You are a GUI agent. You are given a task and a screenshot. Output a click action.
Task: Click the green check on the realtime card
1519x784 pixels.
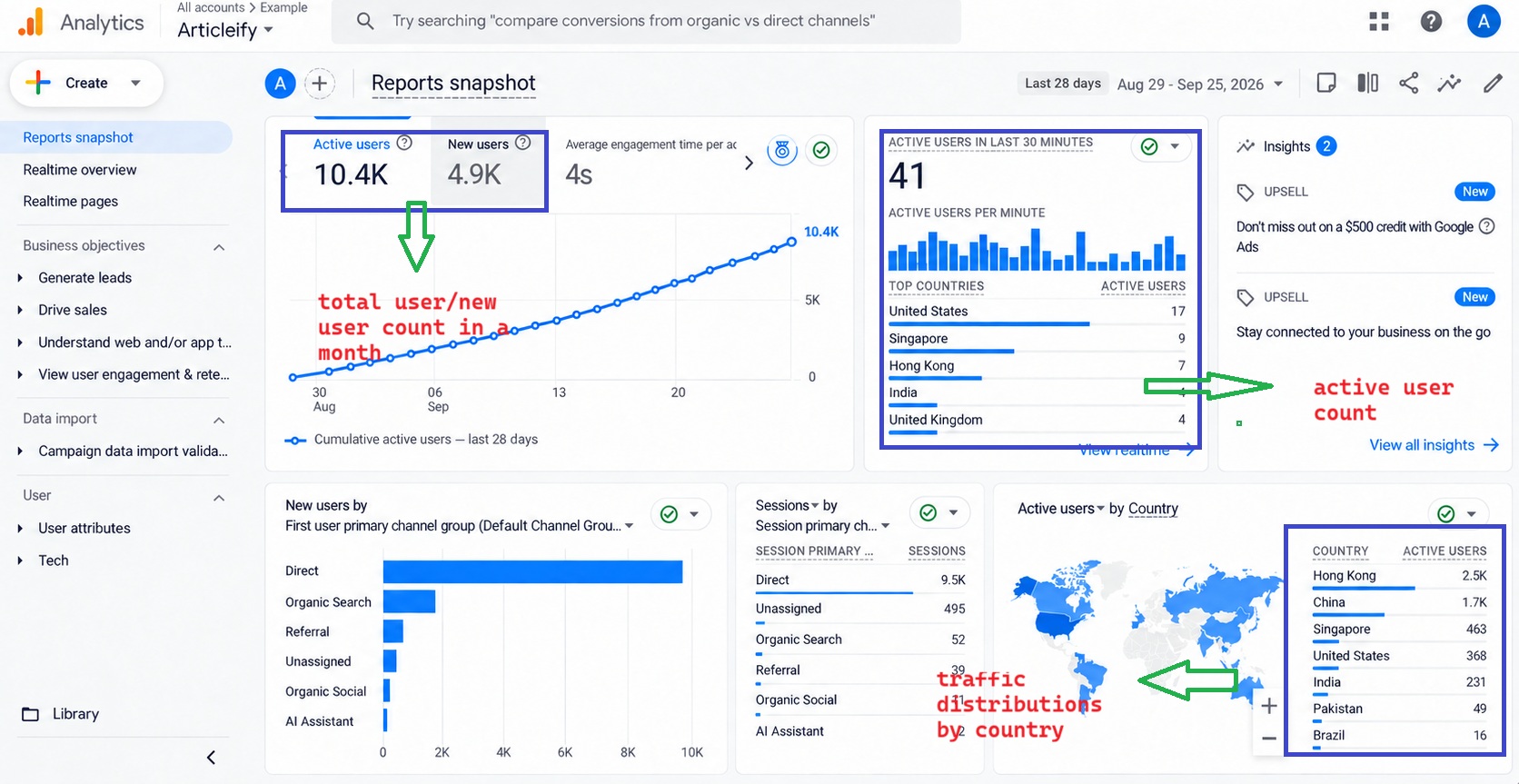point(1149,146)
